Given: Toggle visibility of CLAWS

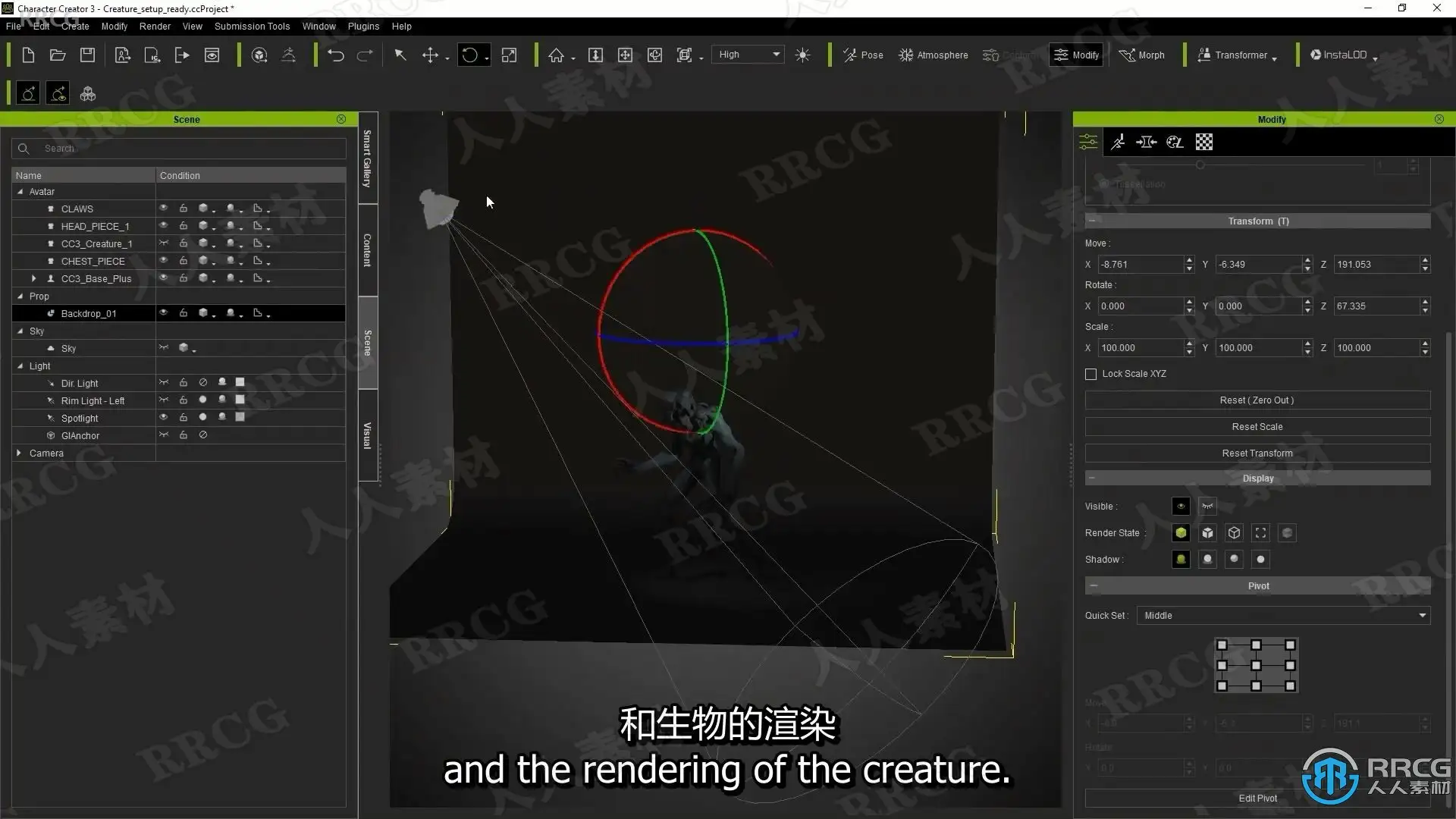Looking at the screenshot, I should (163, 208).
